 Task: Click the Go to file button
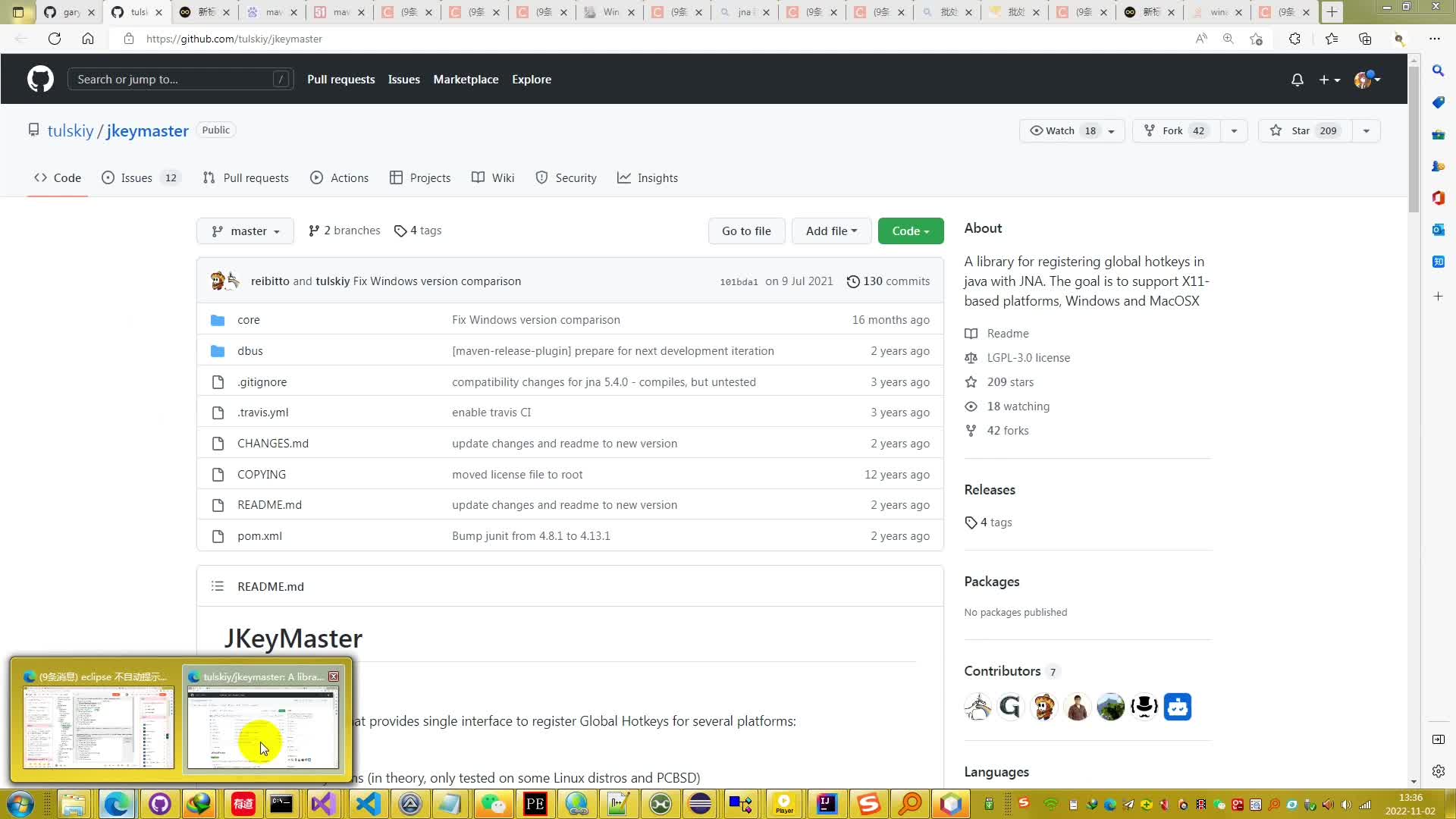746,231
